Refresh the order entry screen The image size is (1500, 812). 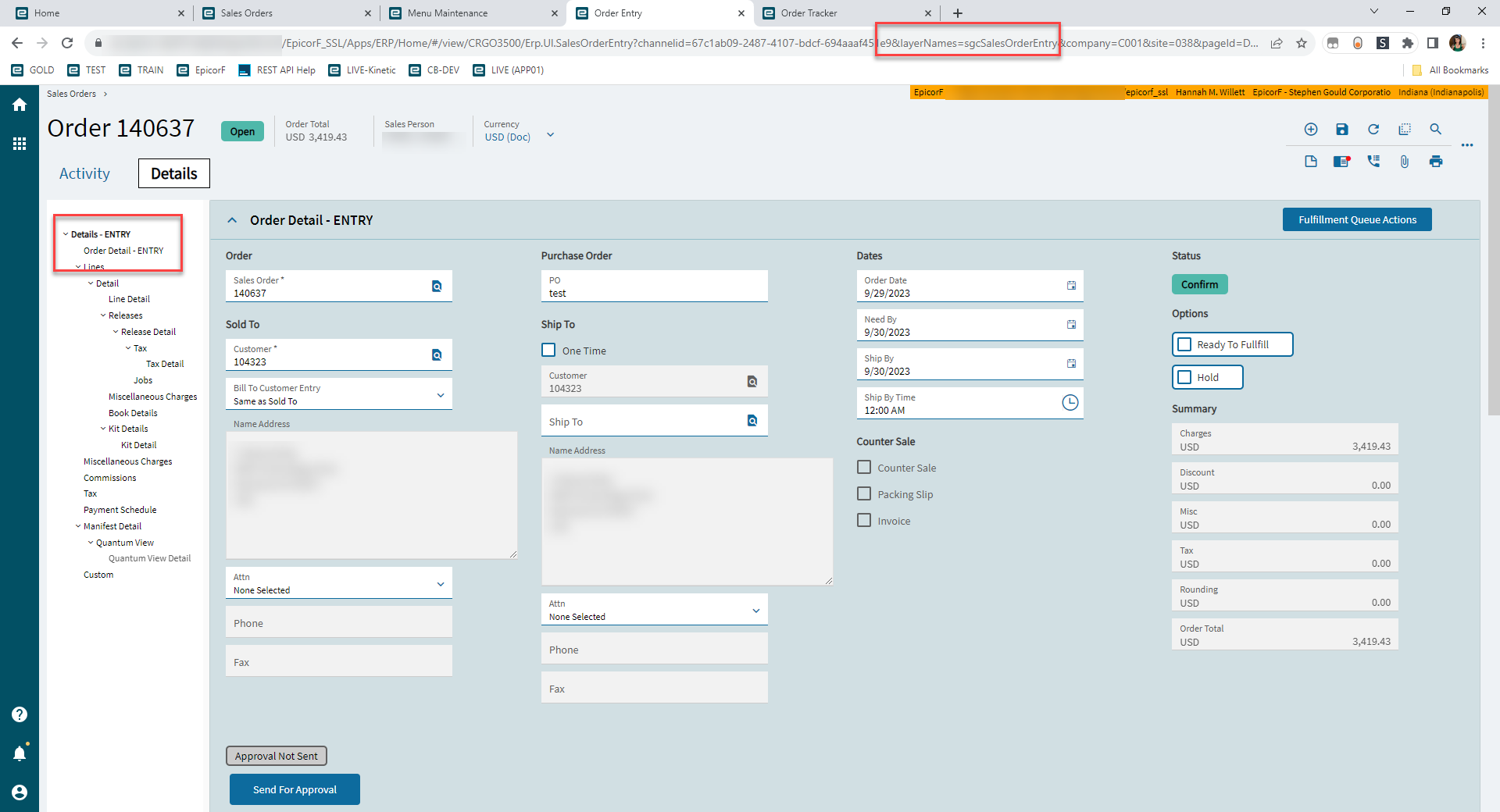click(1373, 129)
